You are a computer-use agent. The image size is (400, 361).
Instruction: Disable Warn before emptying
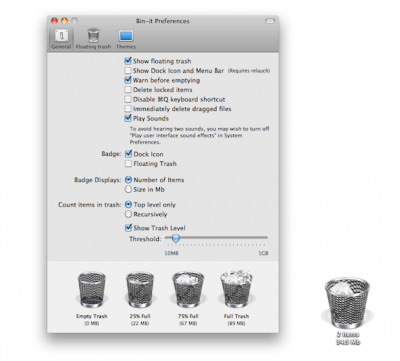click(x=128, y=80)
